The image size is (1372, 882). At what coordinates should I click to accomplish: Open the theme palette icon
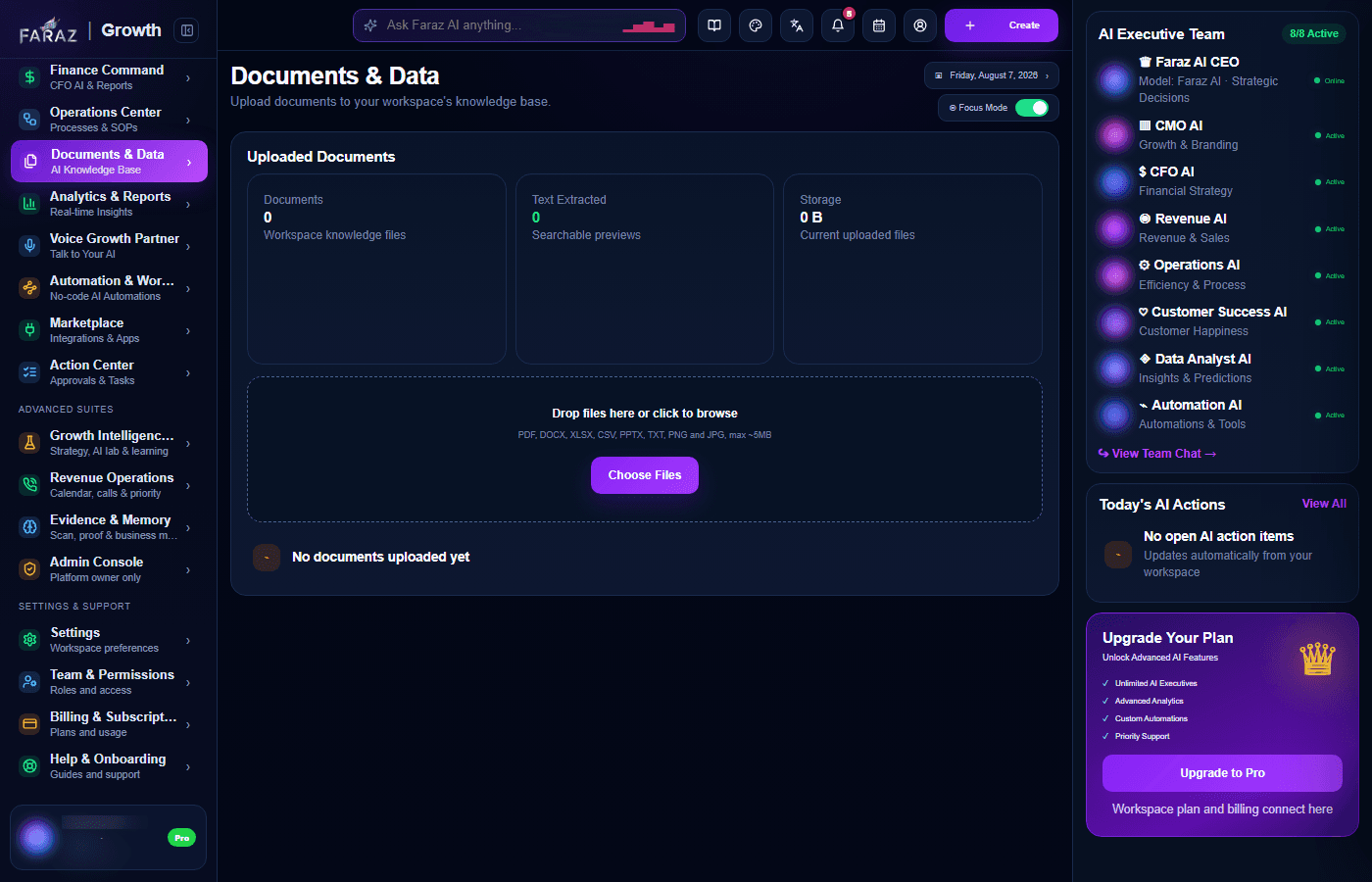point(756,25)
